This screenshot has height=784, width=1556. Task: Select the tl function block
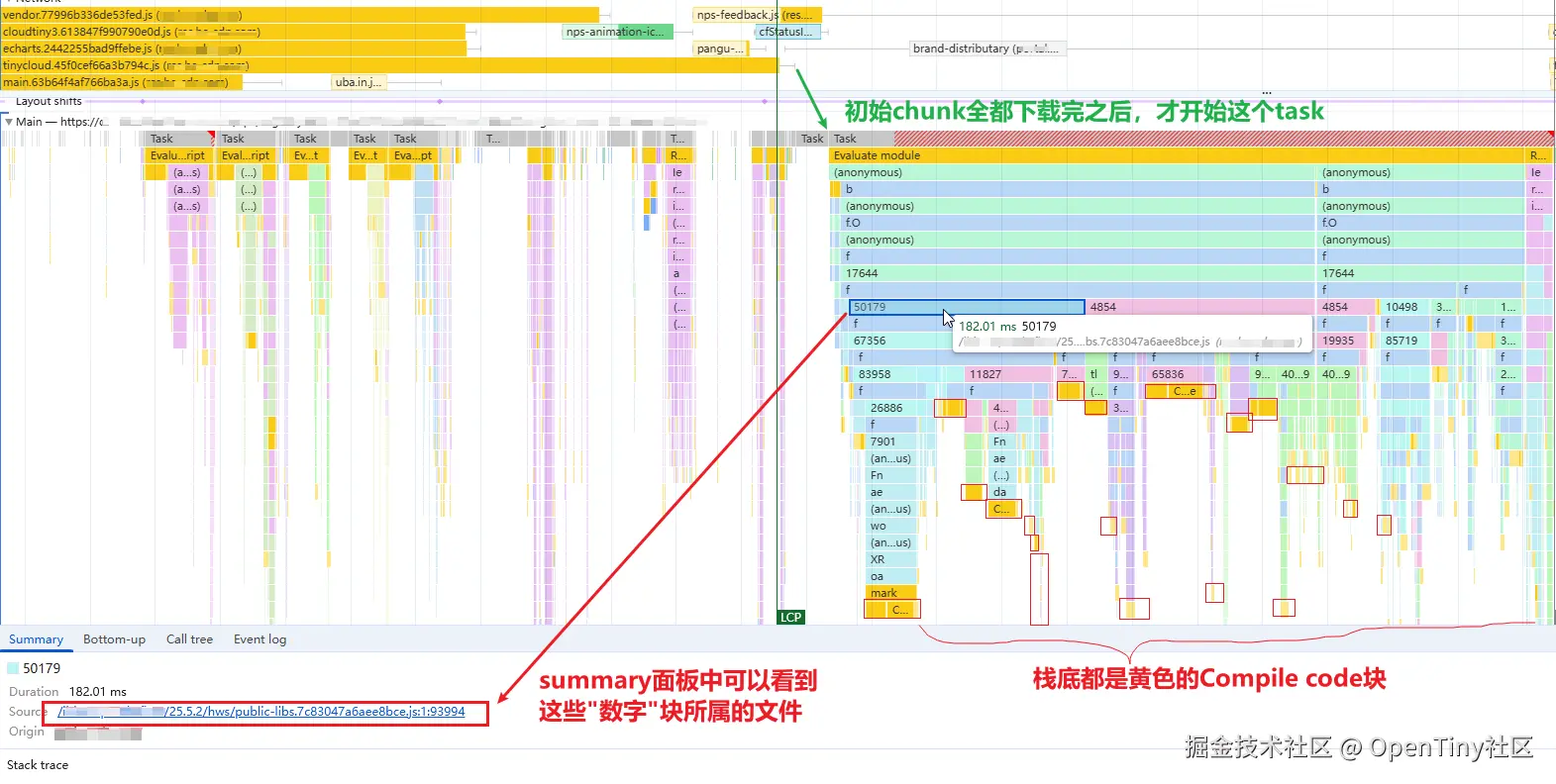(x=1094, y=374)
